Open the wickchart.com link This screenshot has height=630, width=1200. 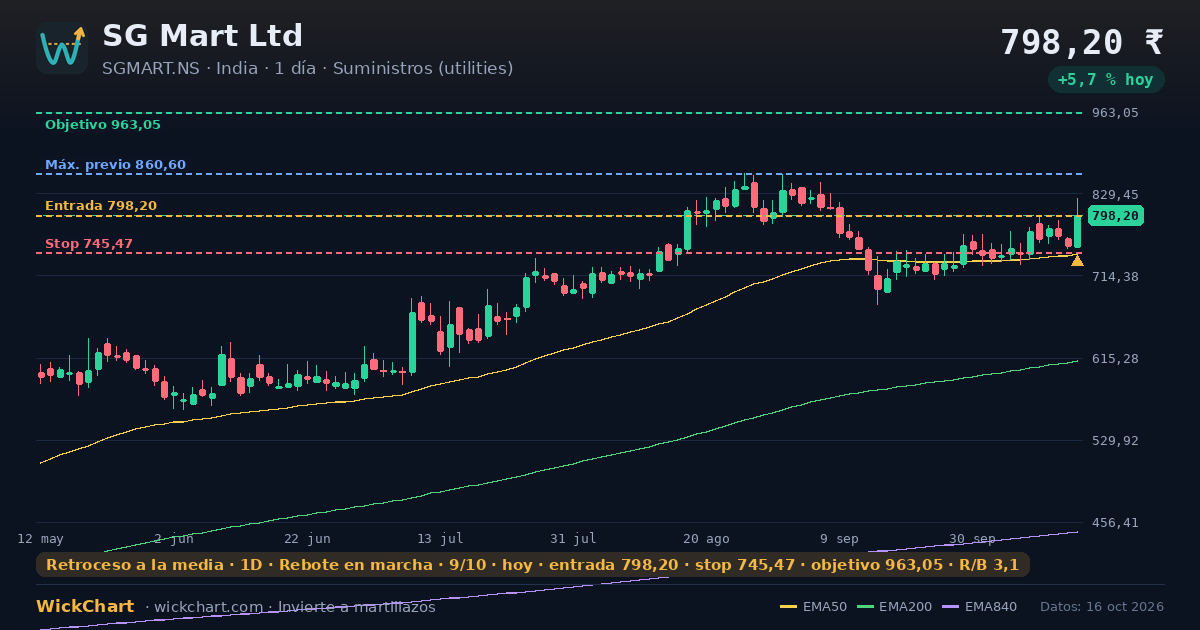click(x=209, y=607)
